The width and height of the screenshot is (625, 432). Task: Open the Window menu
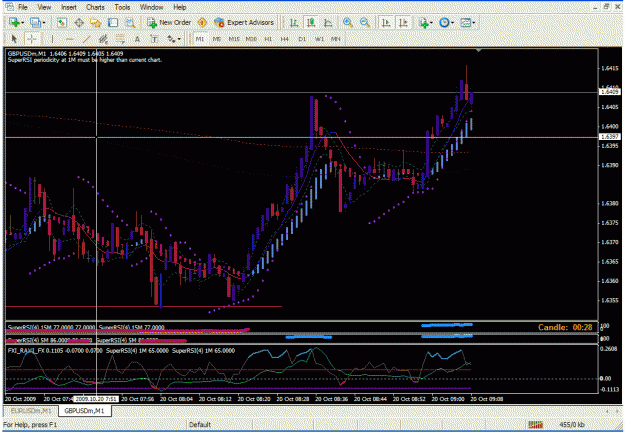click(x=151, y=7)
